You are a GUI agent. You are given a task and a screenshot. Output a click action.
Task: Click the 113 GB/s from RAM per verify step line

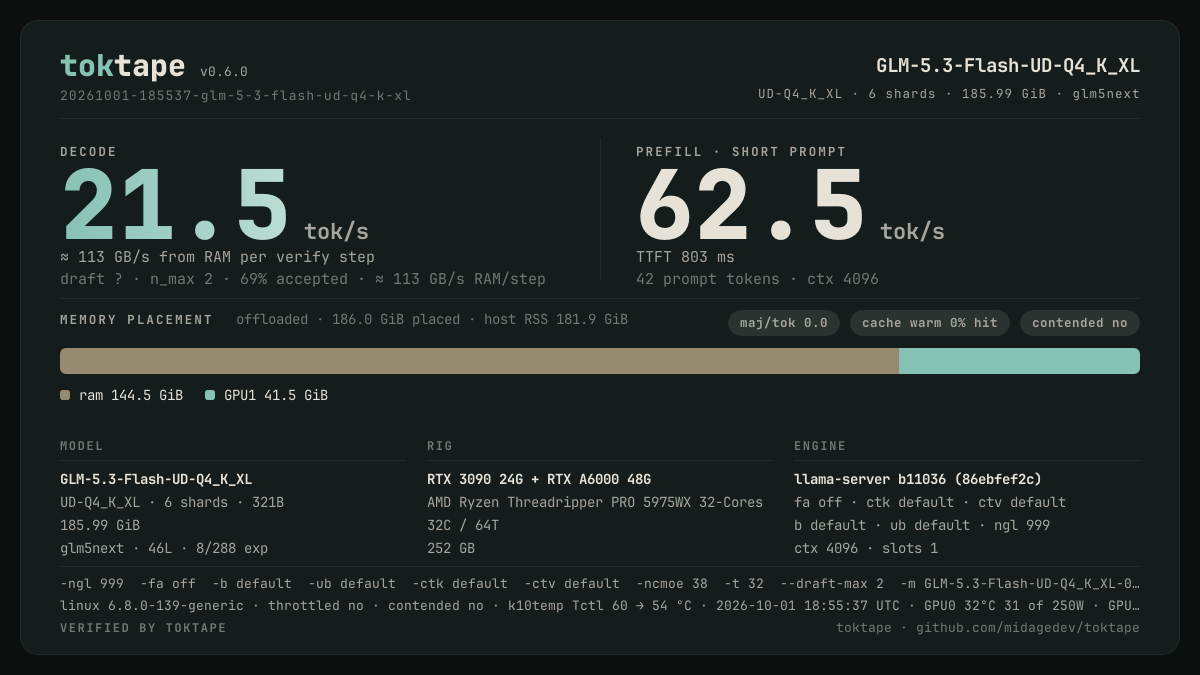(x=217, y=257)
